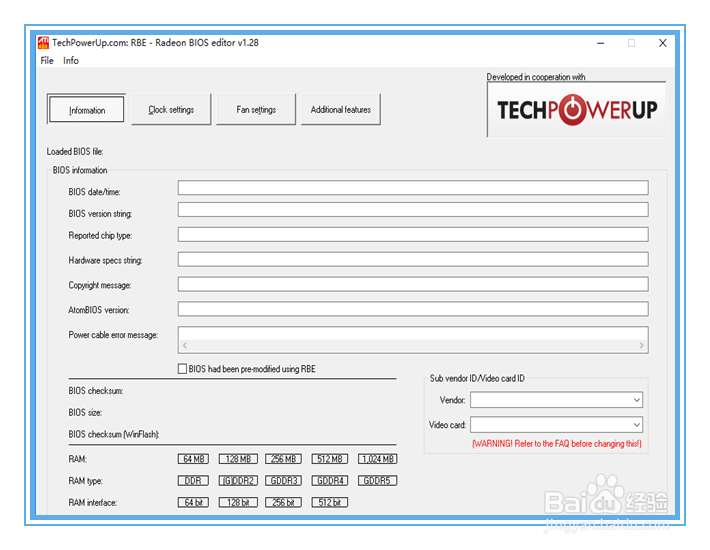Select the 256 bit RAM interface indicator
This screenshot has width=710, height=550.
tap(283, 502)
